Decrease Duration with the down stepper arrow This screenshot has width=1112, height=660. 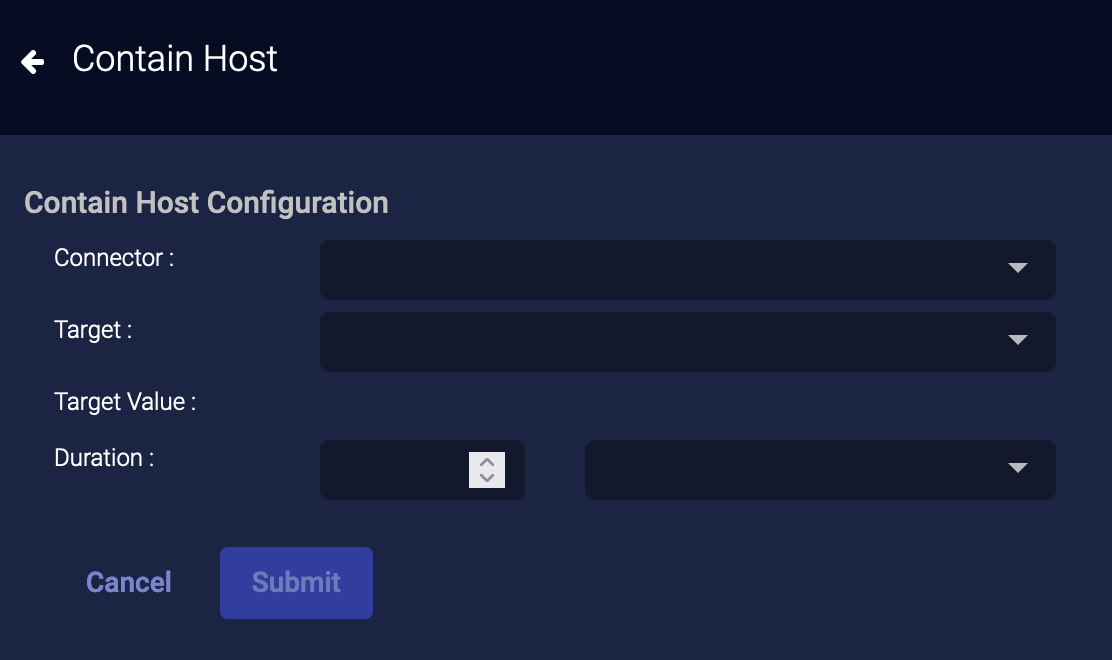click(487, 478)
